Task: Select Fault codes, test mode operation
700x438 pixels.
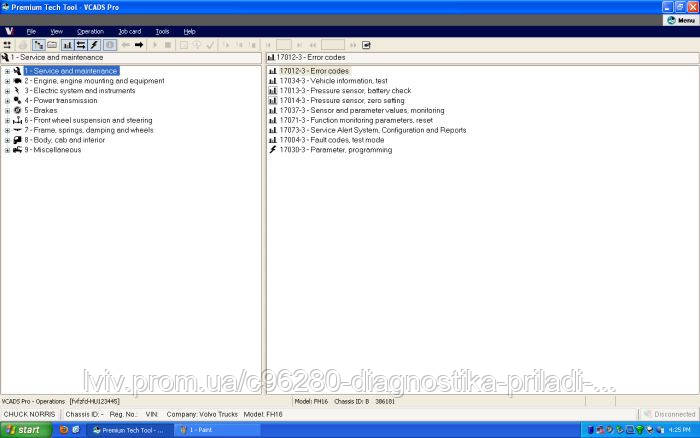Action: (x=332, y=140)
